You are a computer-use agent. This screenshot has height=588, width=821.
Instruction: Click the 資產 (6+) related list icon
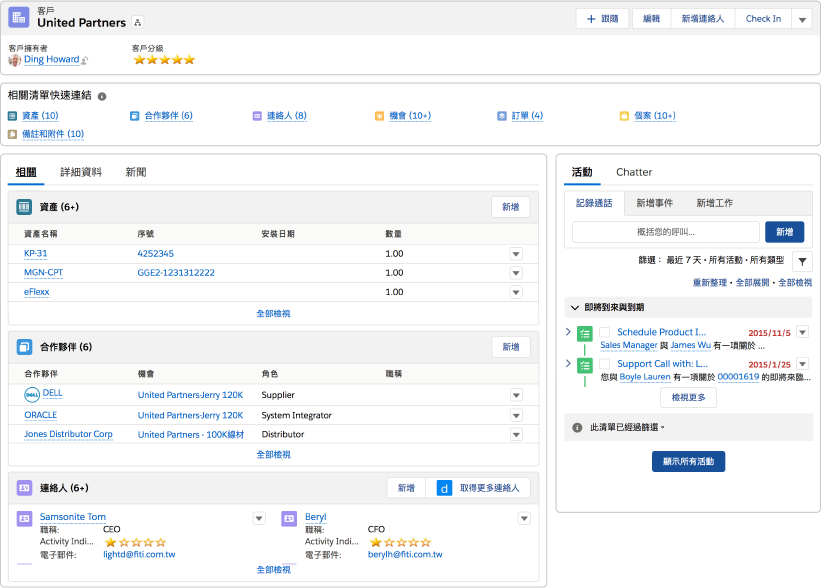click(24, 207)
